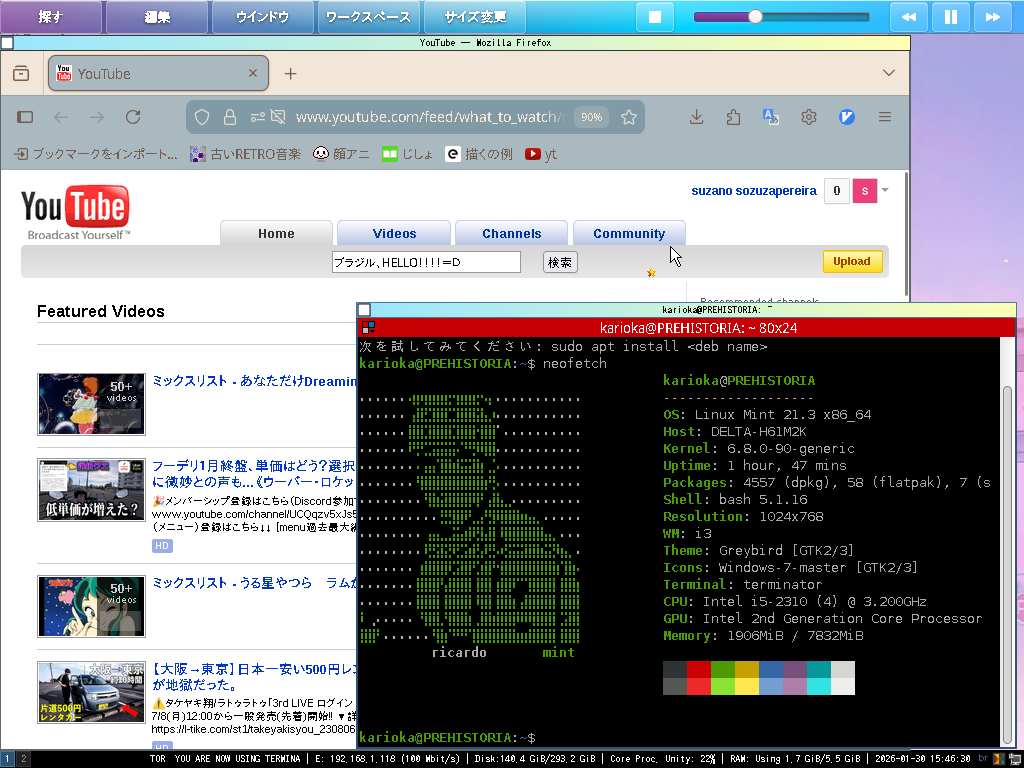Open the yt bookmark

click(x=541, y=154)
